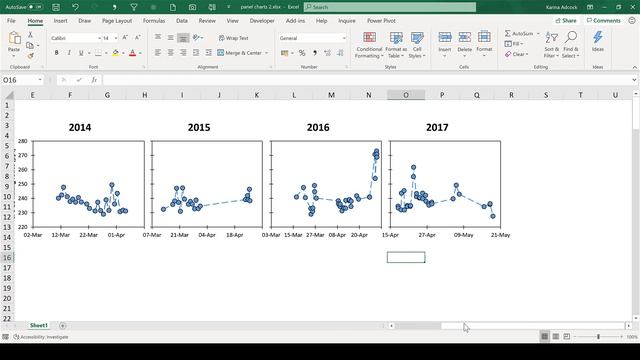Image resolution: width=640 pixels, height=360 pixels.
Task: Toggle Italic formatting
Action: pyautogui.click(x=69, y=53)
